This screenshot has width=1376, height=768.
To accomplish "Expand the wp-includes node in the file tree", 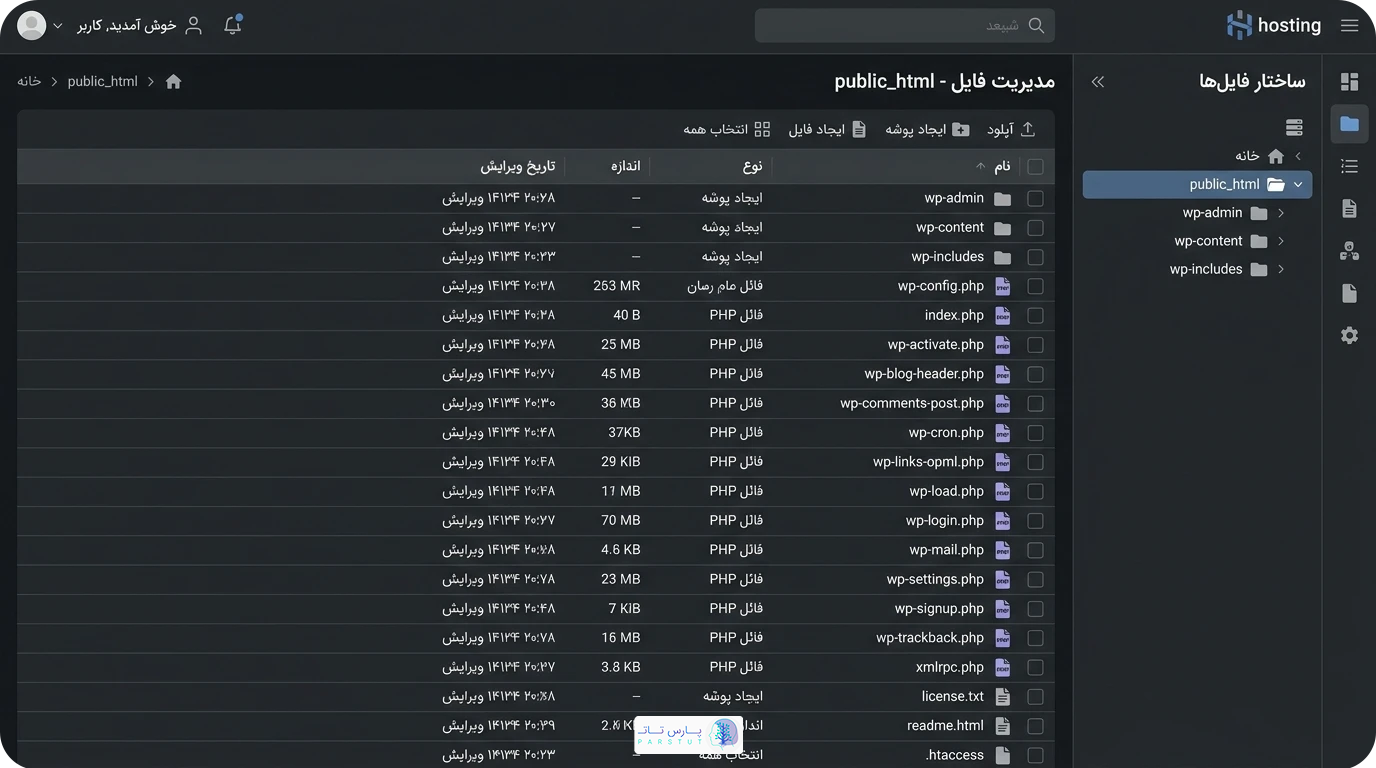I will 1281,269.
